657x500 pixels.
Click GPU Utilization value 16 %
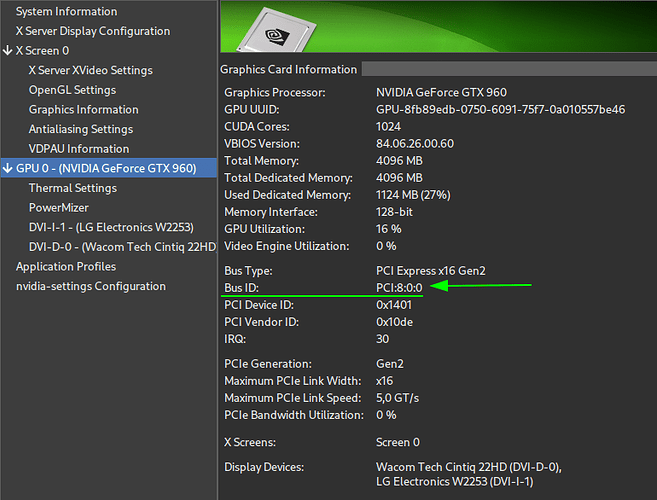pos(388,229)
